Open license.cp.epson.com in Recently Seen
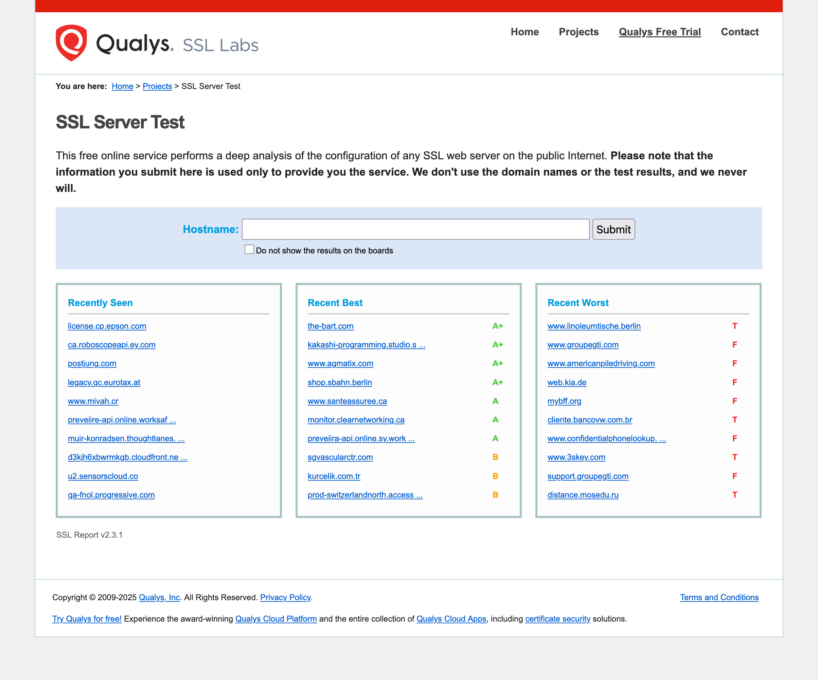This screenshot has height=680, width=818. [x=107, y=326]
